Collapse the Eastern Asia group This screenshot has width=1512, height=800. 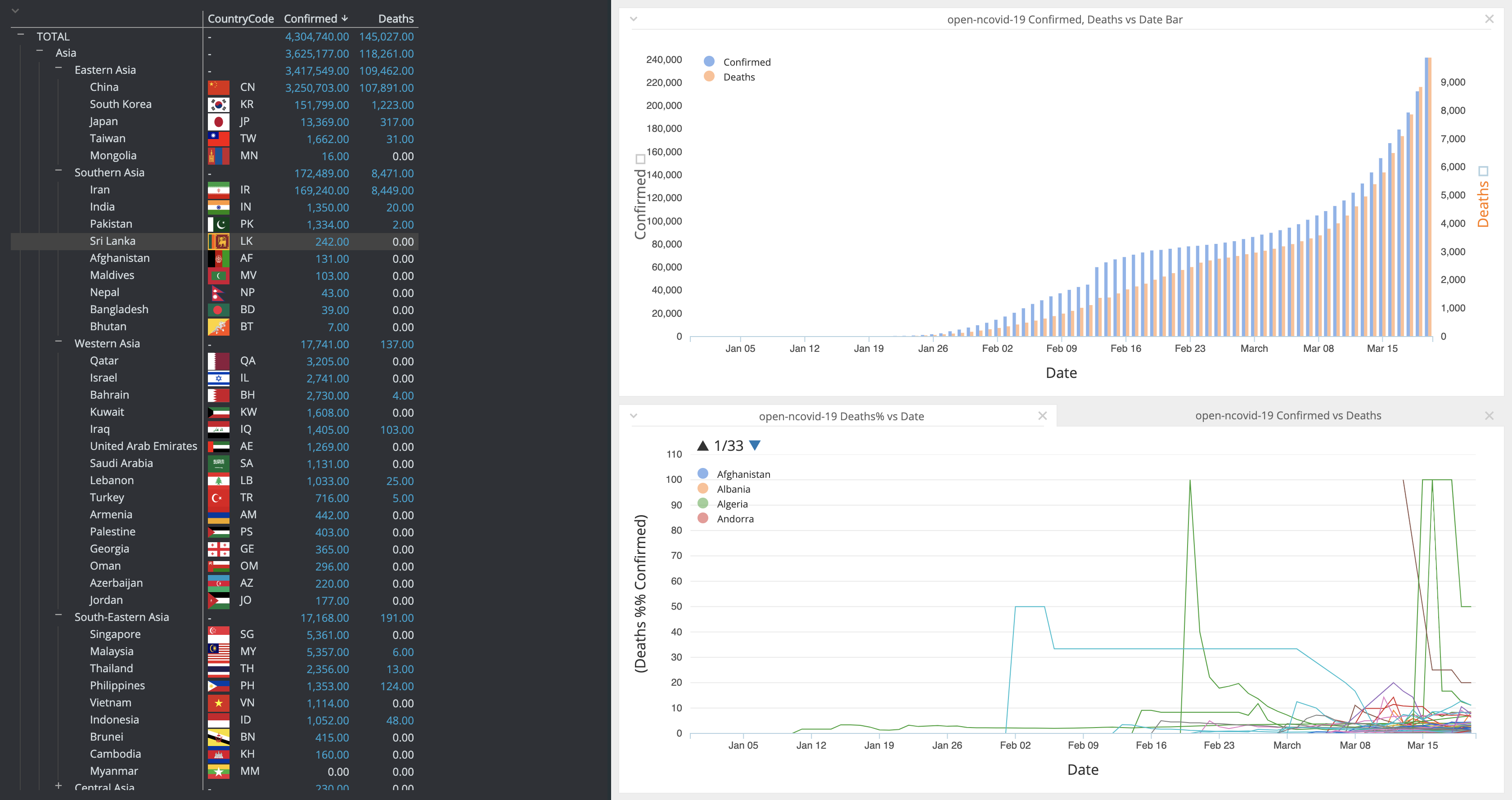(58, 69)
